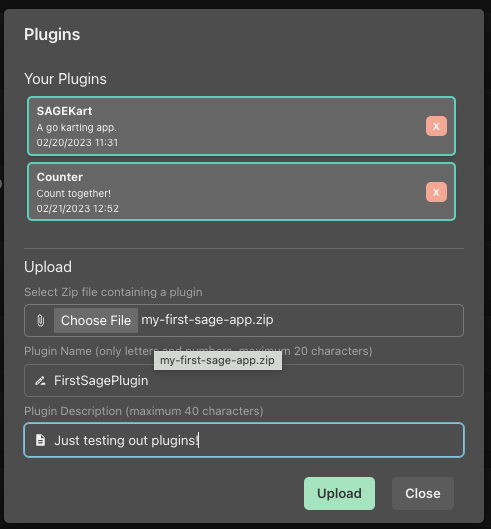
Task: Click the pencil edit icon beside plugin name
Action: tap(40, 381)
